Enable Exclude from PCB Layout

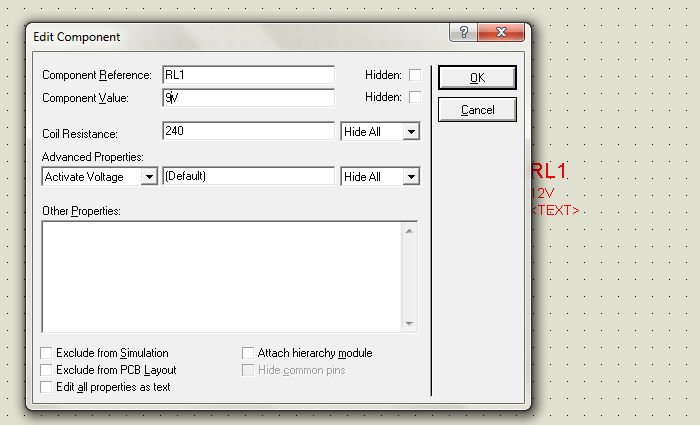click(46, 370)
